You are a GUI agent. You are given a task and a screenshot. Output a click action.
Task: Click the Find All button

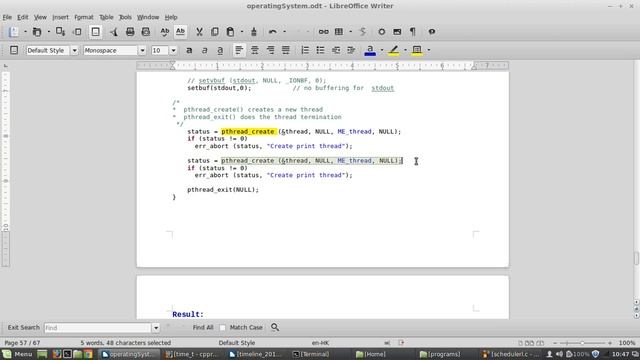203,327
